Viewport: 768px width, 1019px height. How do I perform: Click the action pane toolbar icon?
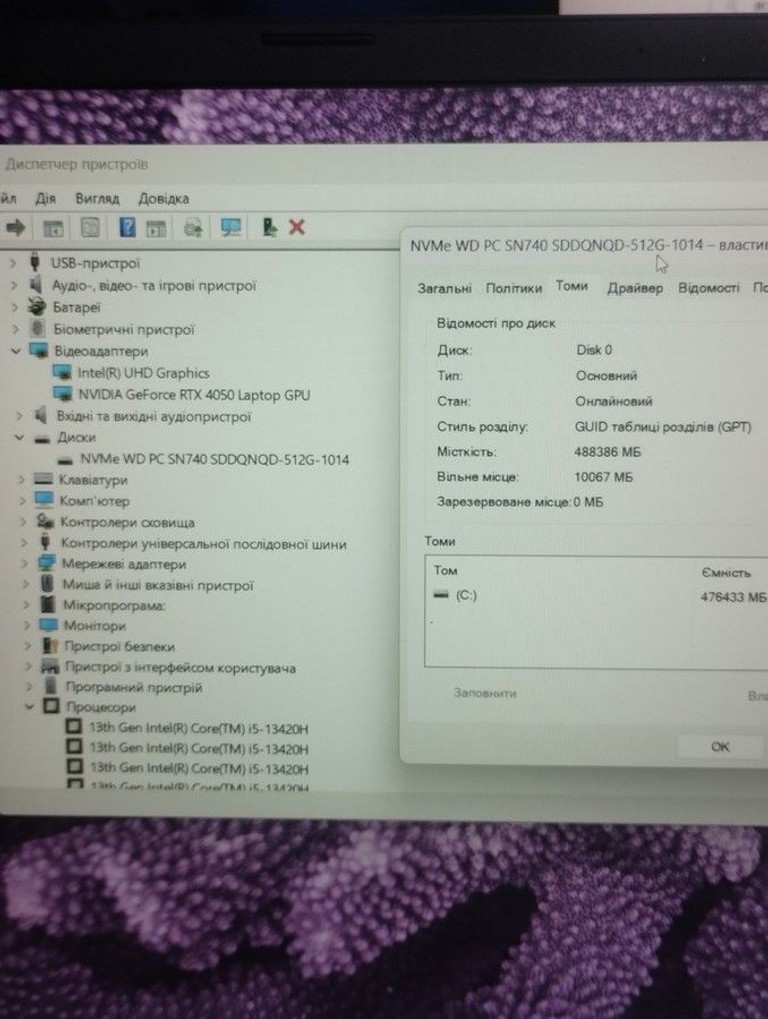point(156,228)
